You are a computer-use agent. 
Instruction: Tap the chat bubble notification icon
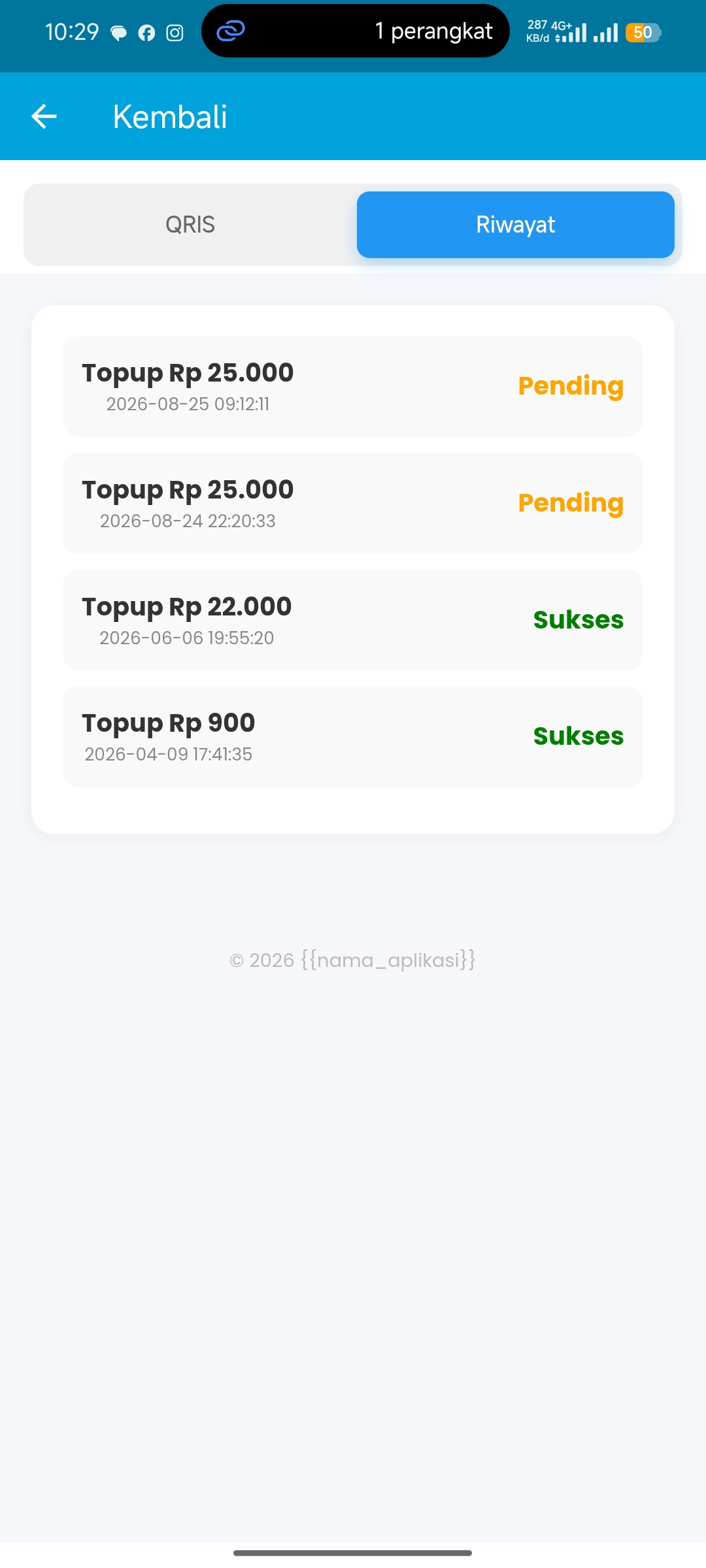point(119,33)
